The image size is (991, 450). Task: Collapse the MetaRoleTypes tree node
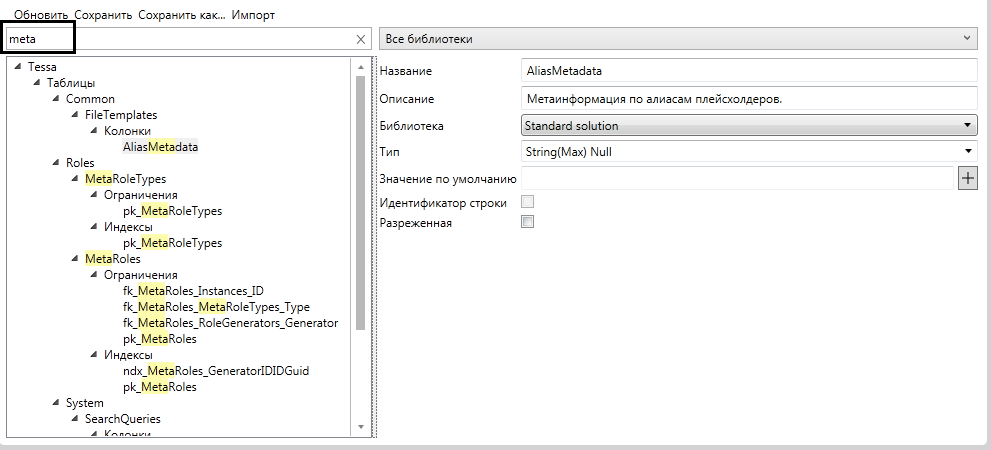click(x=75, y=179)
